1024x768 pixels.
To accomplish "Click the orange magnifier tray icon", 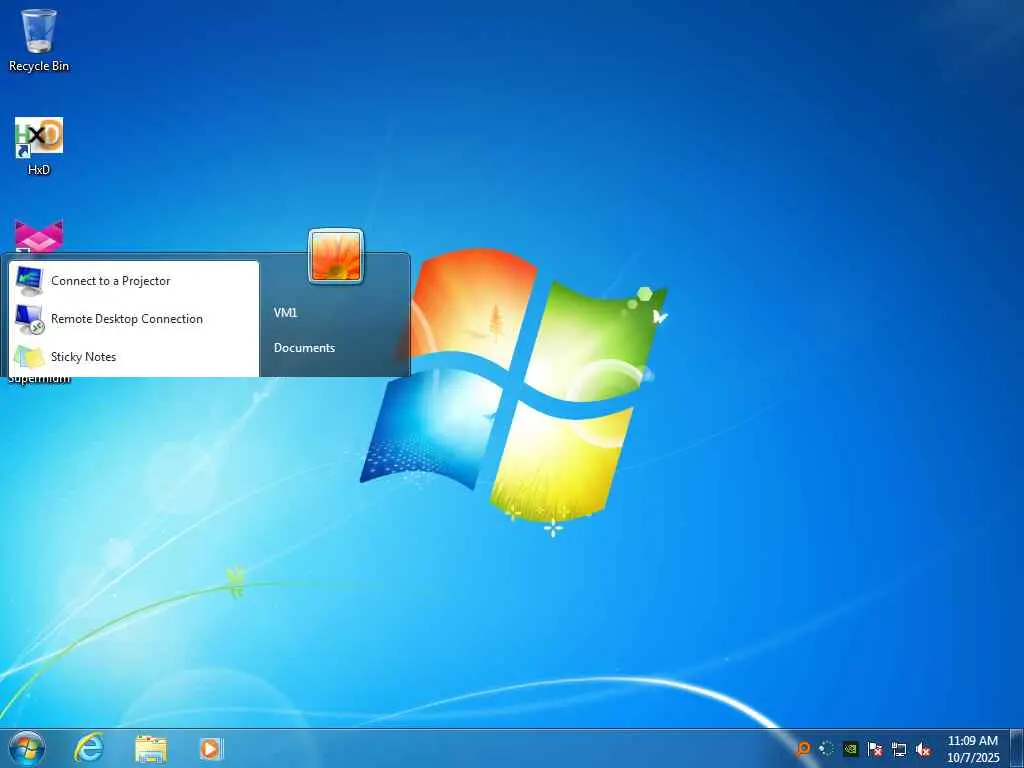I will coord(803,748).
